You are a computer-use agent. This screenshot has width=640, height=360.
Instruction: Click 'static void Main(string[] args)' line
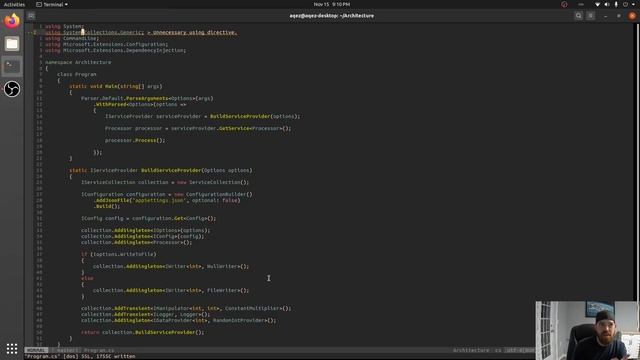(x=116, y=86)
